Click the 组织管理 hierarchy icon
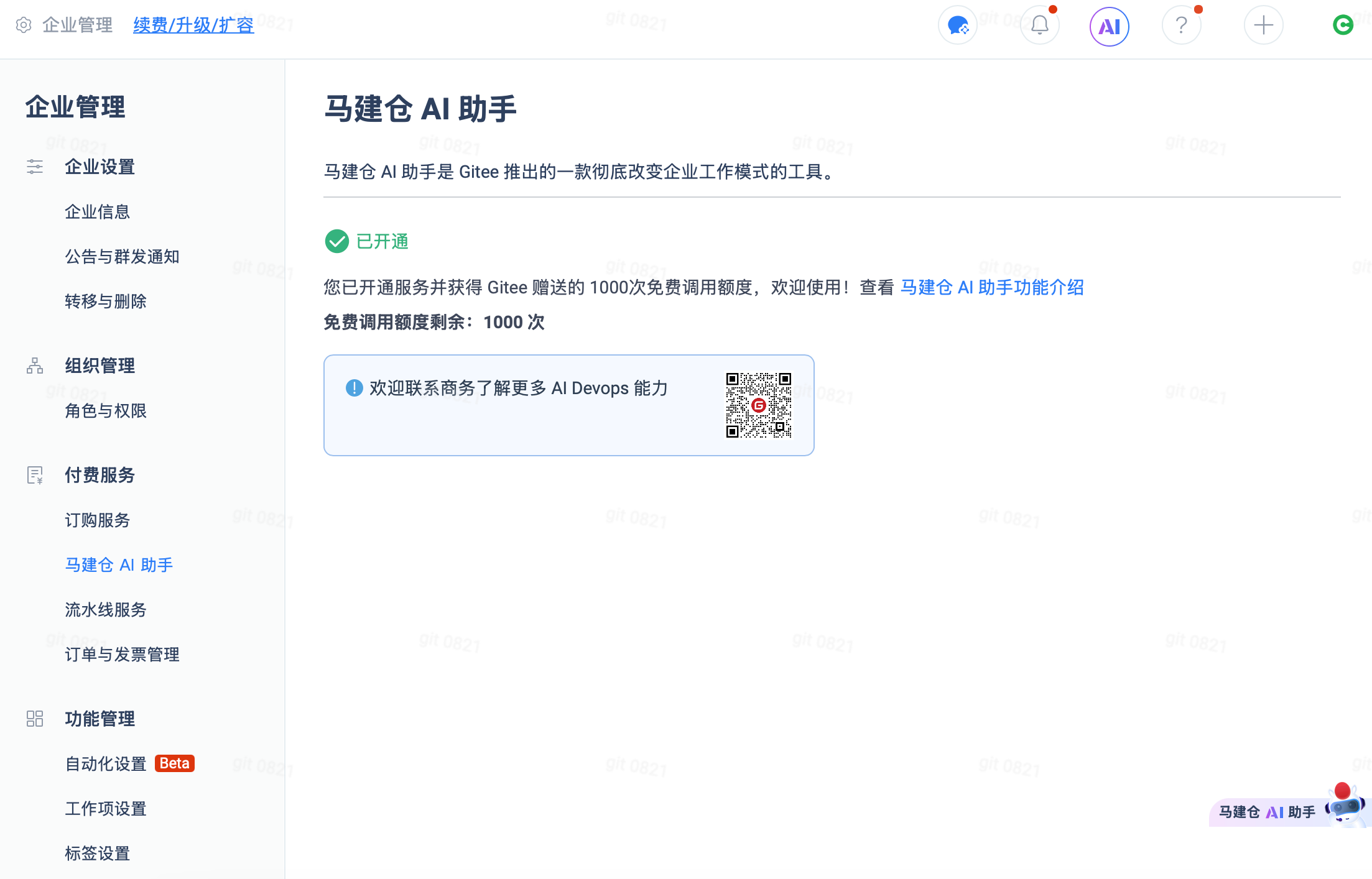The image size is (1372, 879). point(35,366)
